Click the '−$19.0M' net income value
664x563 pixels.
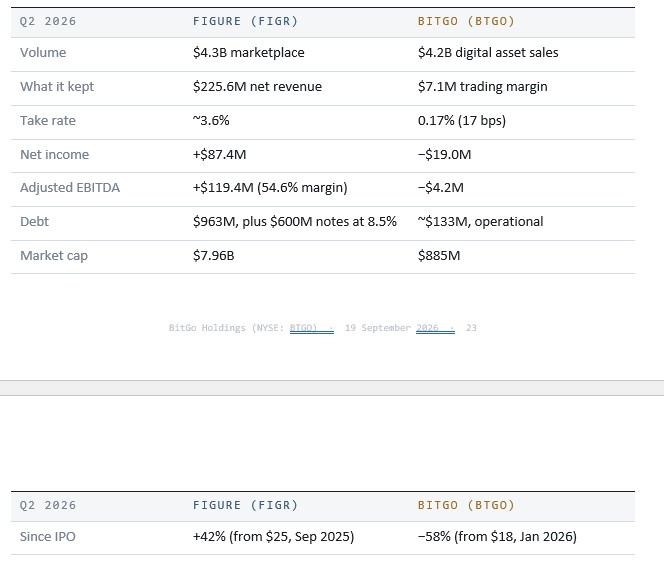point(444,154)
